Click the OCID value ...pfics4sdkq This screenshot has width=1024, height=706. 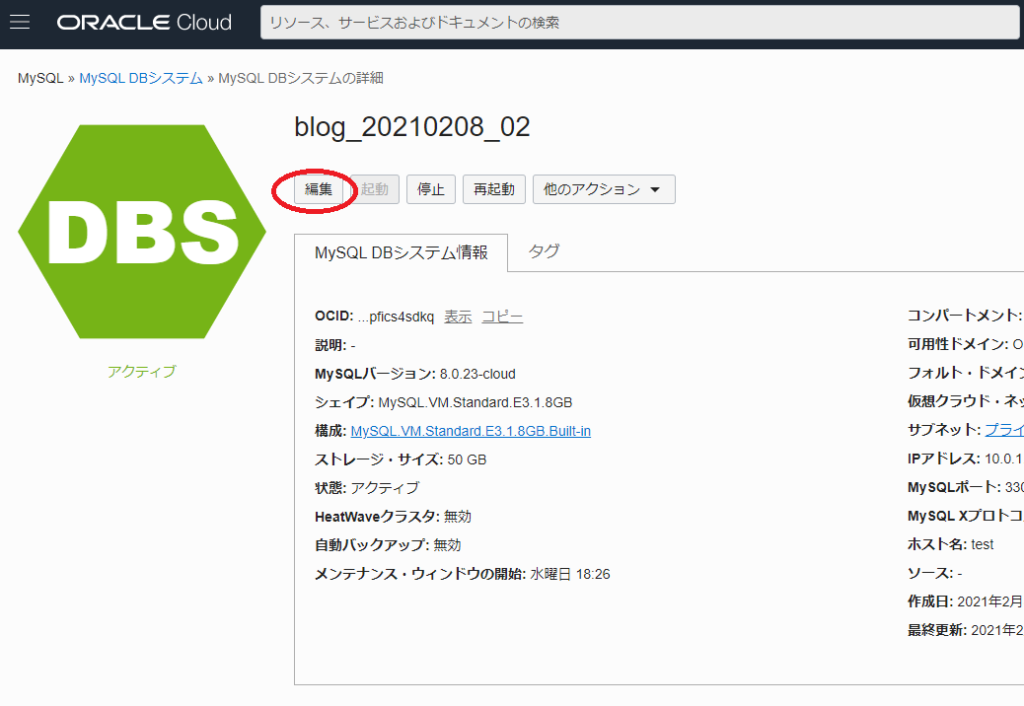(396, 317)
